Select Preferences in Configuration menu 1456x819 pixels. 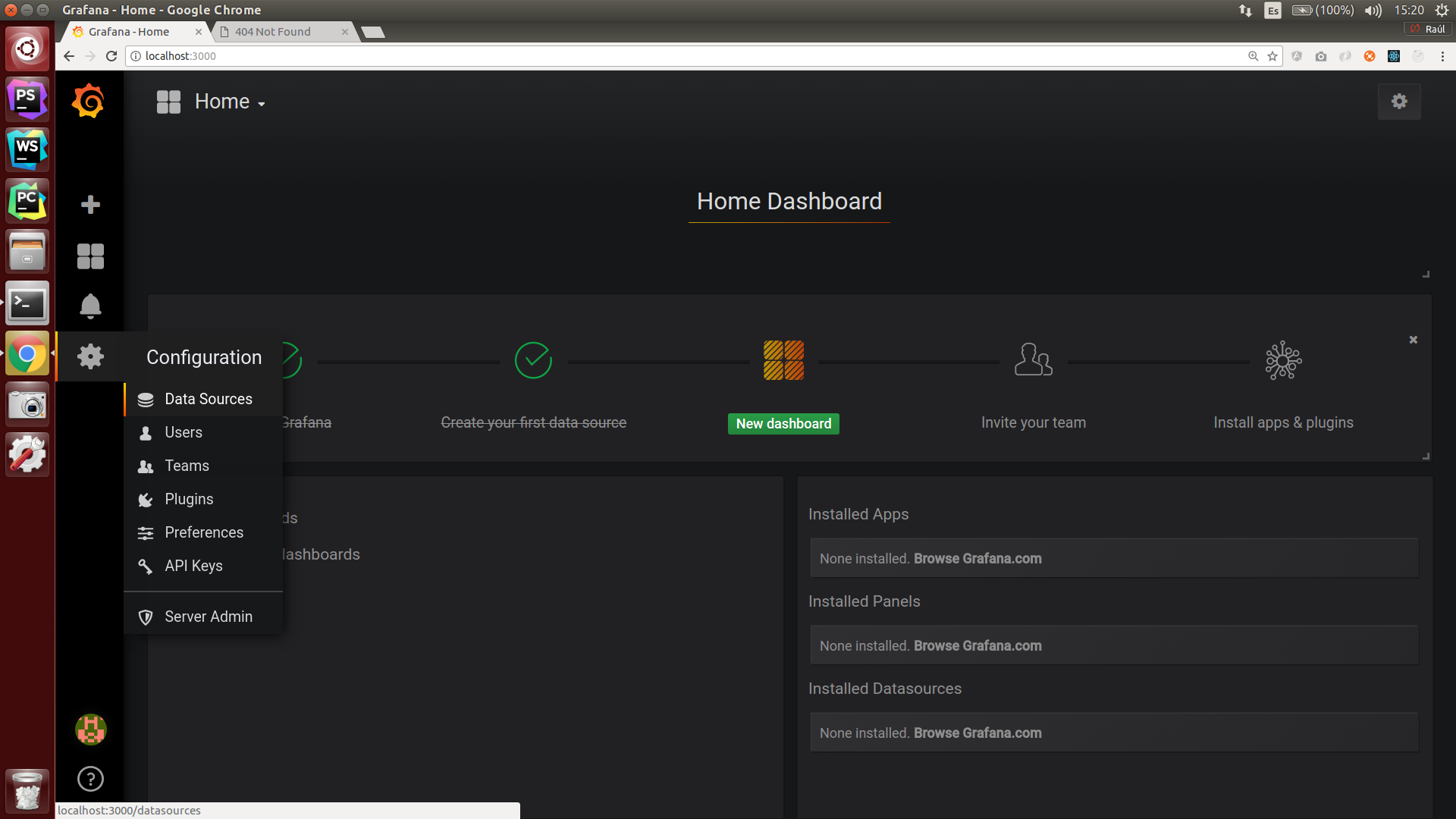(203, 532)
